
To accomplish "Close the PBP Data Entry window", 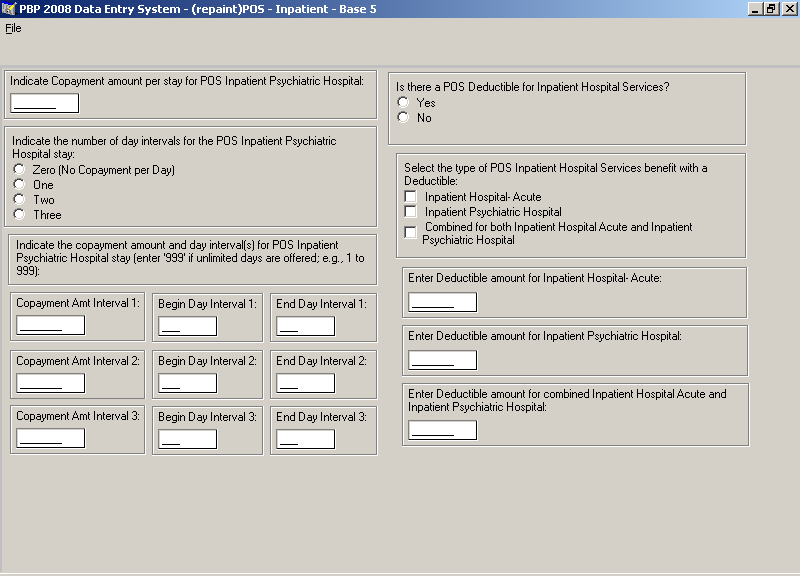I will point(789,9).
